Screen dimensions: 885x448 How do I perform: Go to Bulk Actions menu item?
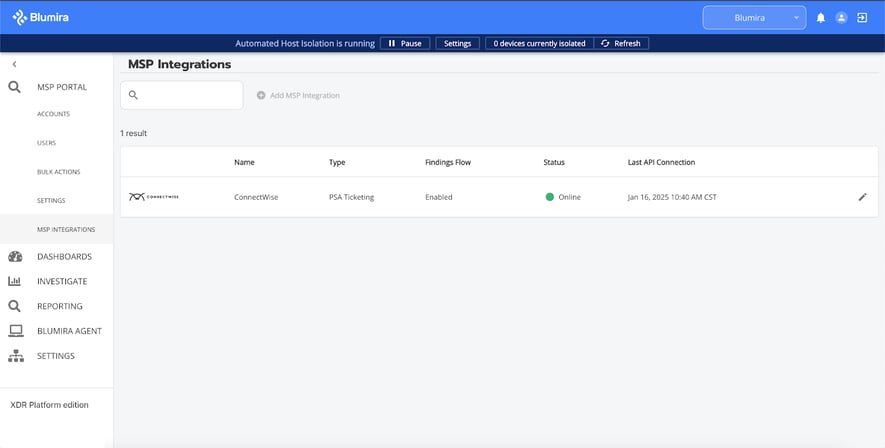point(58,172)
